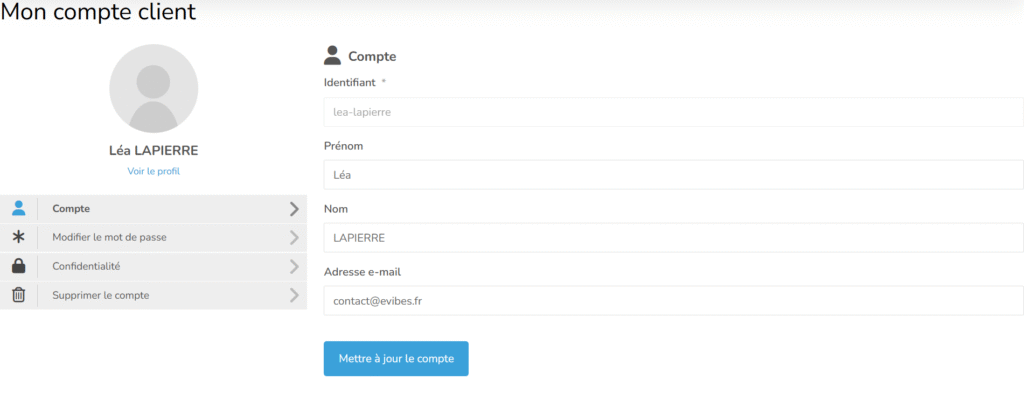
Task: Select the Compte menu label
Action: click(x=71, y=209)
